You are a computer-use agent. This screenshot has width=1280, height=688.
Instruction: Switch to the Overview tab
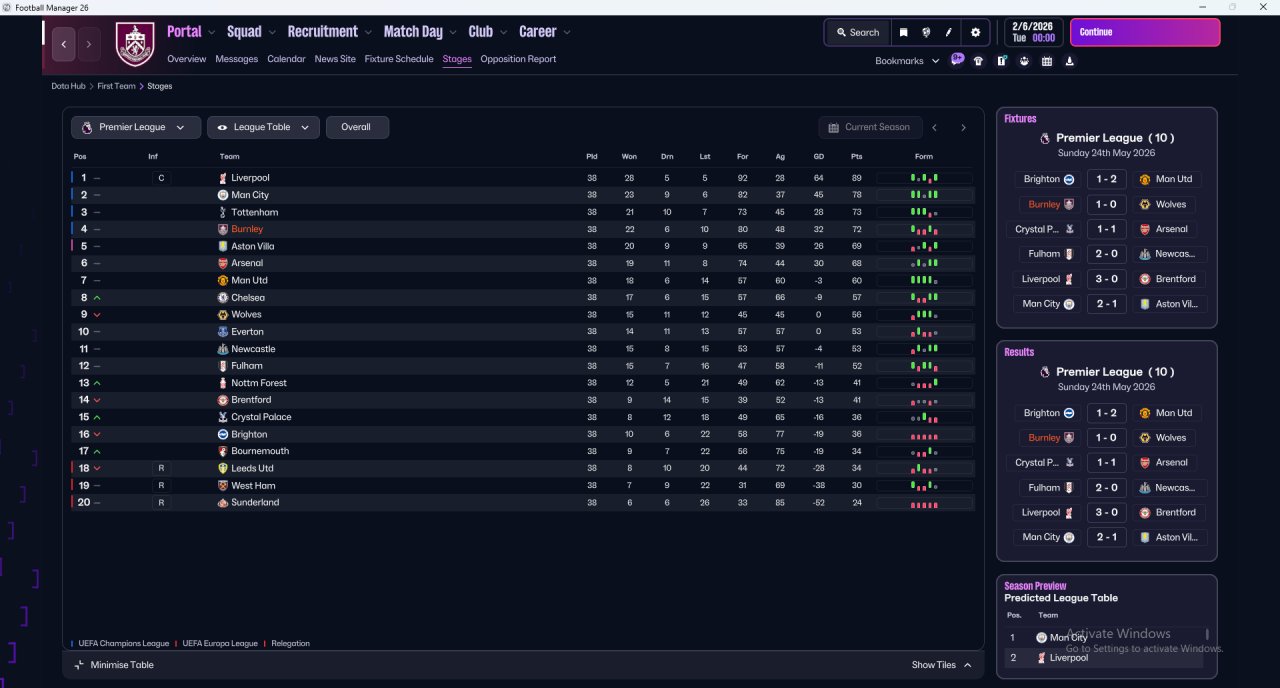(187, 59)
